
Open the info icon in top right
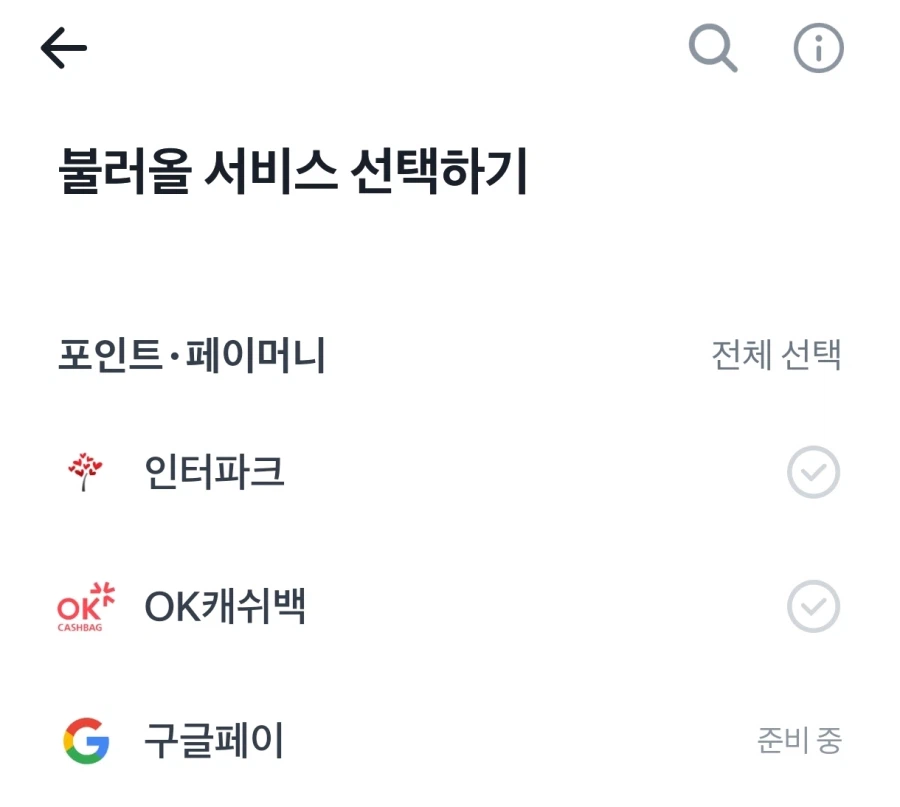[820, 47]
